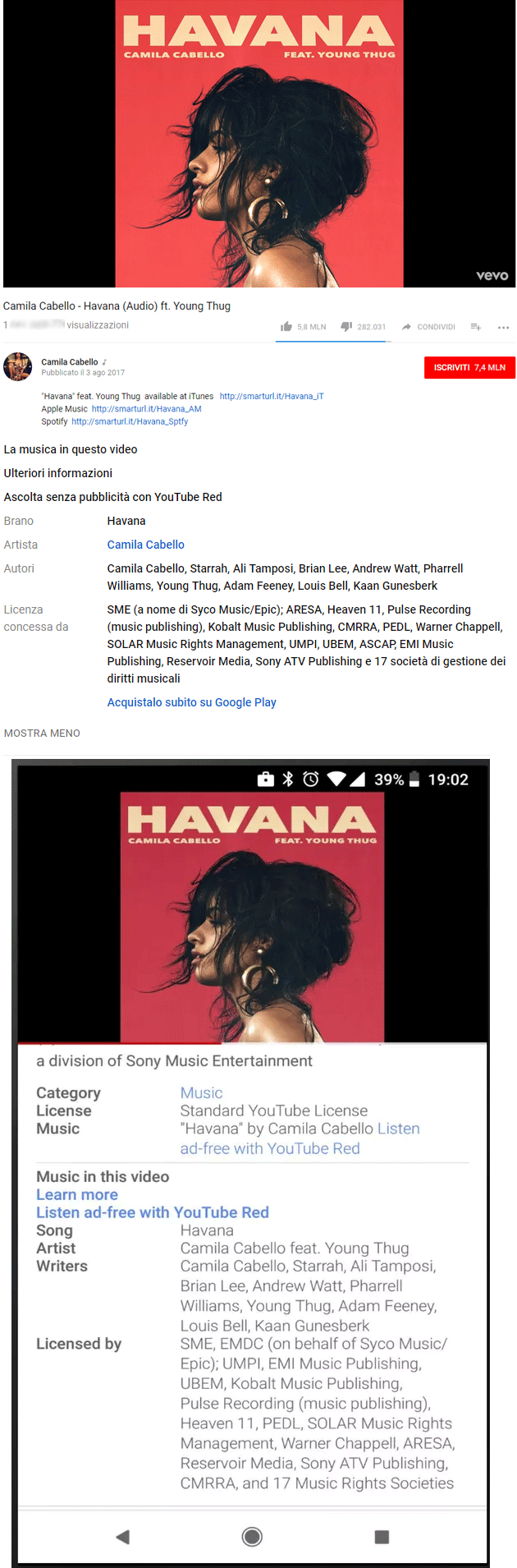Click the Camila Cabello channel avatar

click(x=18, y=366)
